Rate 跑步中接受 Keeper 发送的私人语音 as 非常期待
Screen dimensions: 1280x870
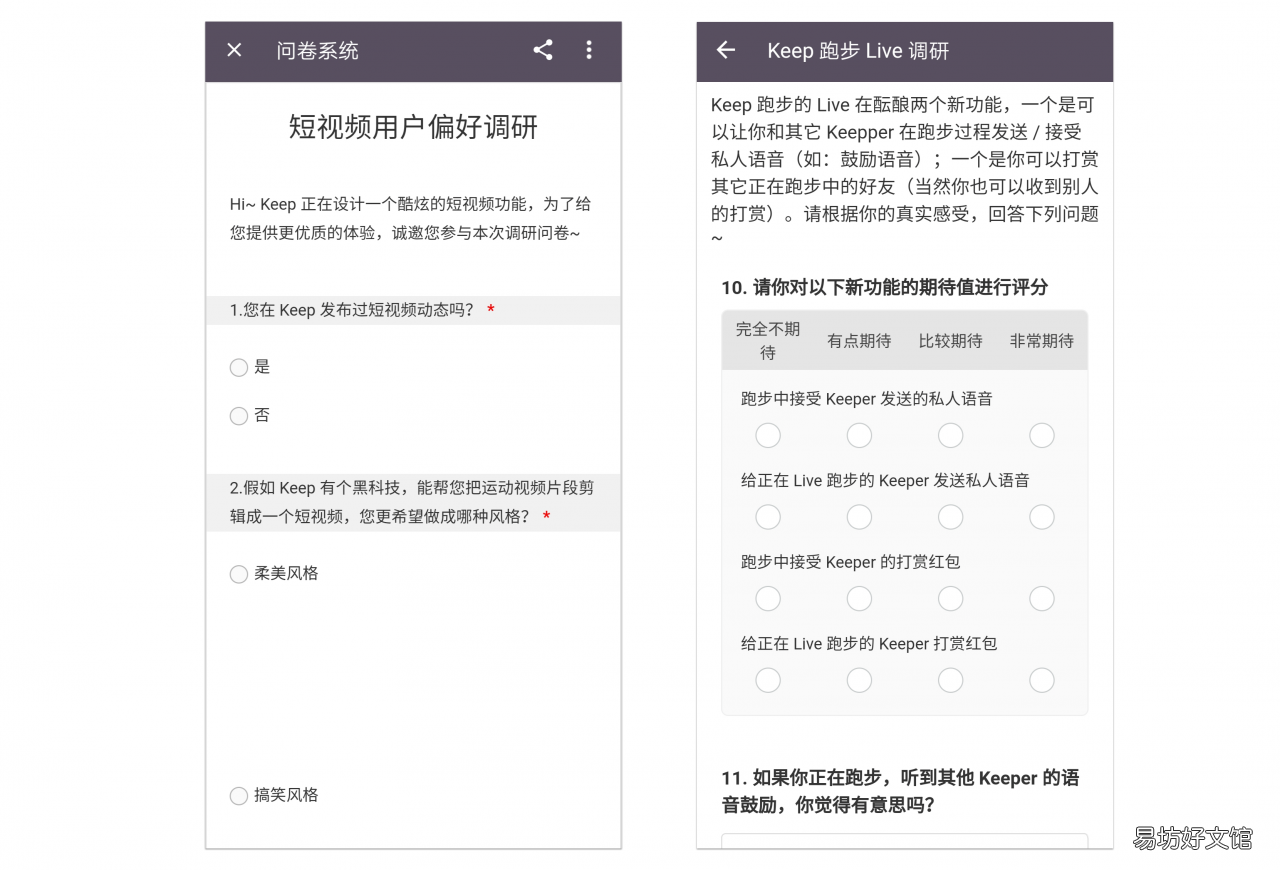click(x=1042, y=435)
